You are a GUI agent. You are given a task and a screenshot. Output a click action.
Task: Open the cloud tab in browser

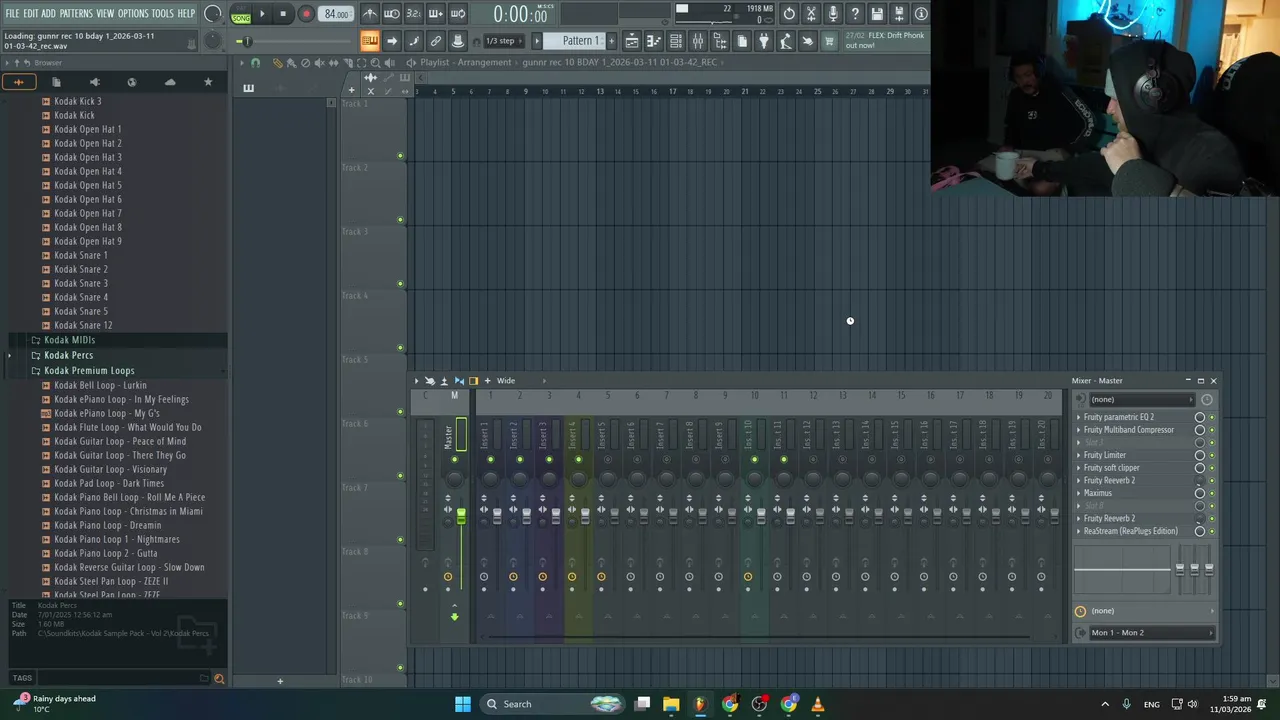[x=170, y=82]
